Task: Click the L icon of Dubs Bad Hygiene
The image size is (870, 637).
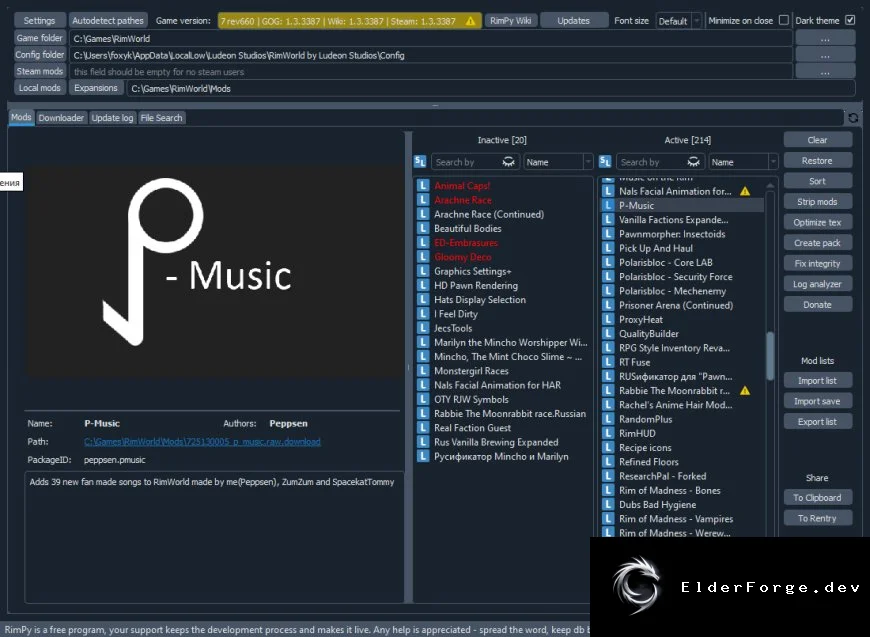Action: pos(609,504)
